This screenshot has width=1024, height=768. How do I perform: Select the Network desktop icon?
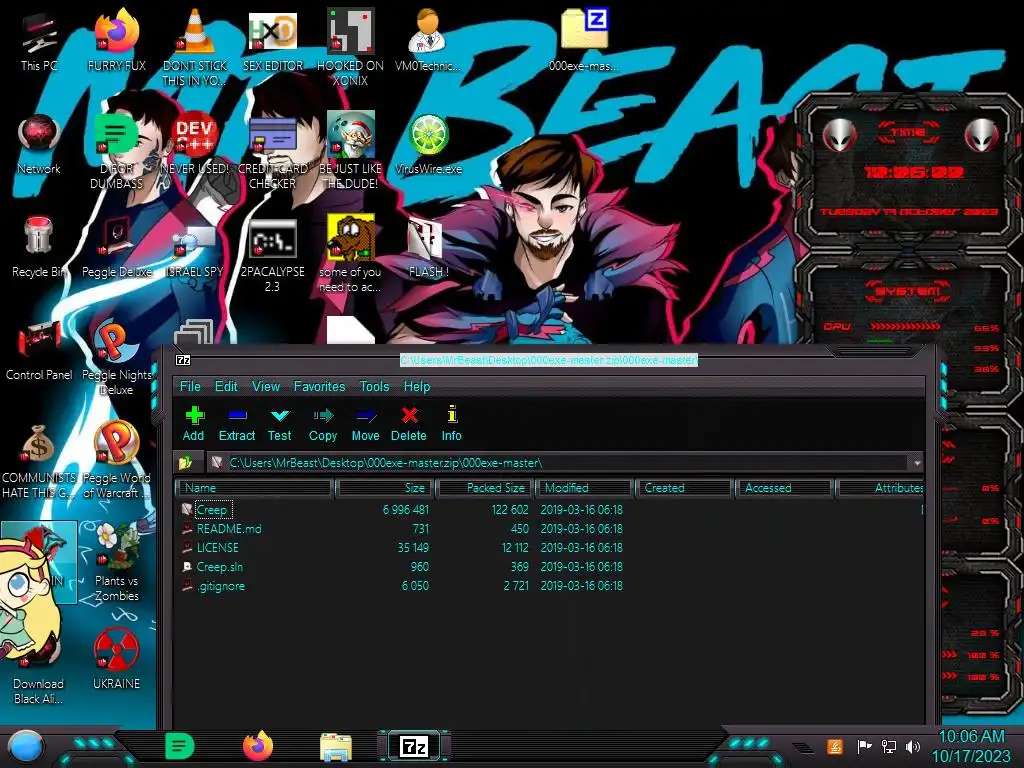click(39, 145)
